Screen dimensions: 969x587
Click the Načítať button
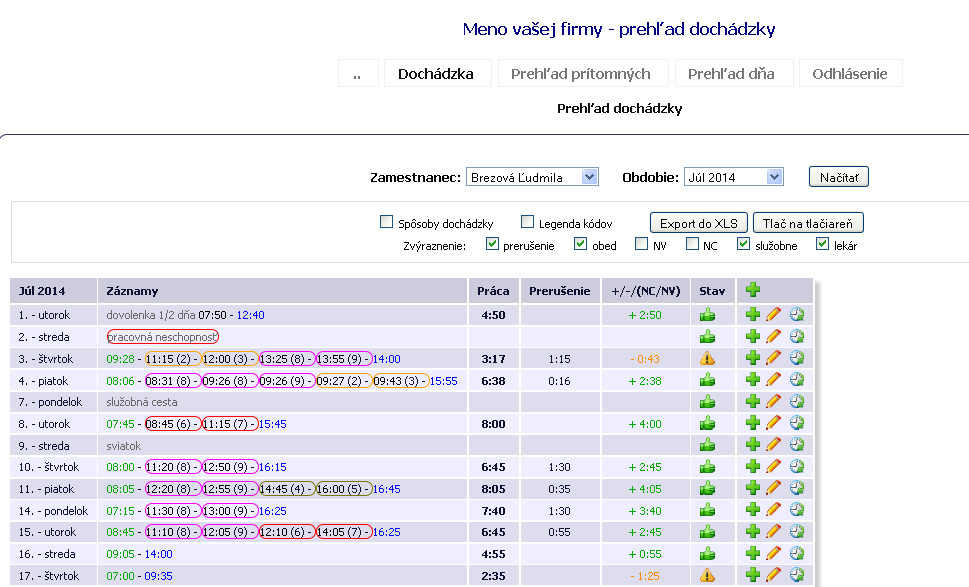(839, 177)
